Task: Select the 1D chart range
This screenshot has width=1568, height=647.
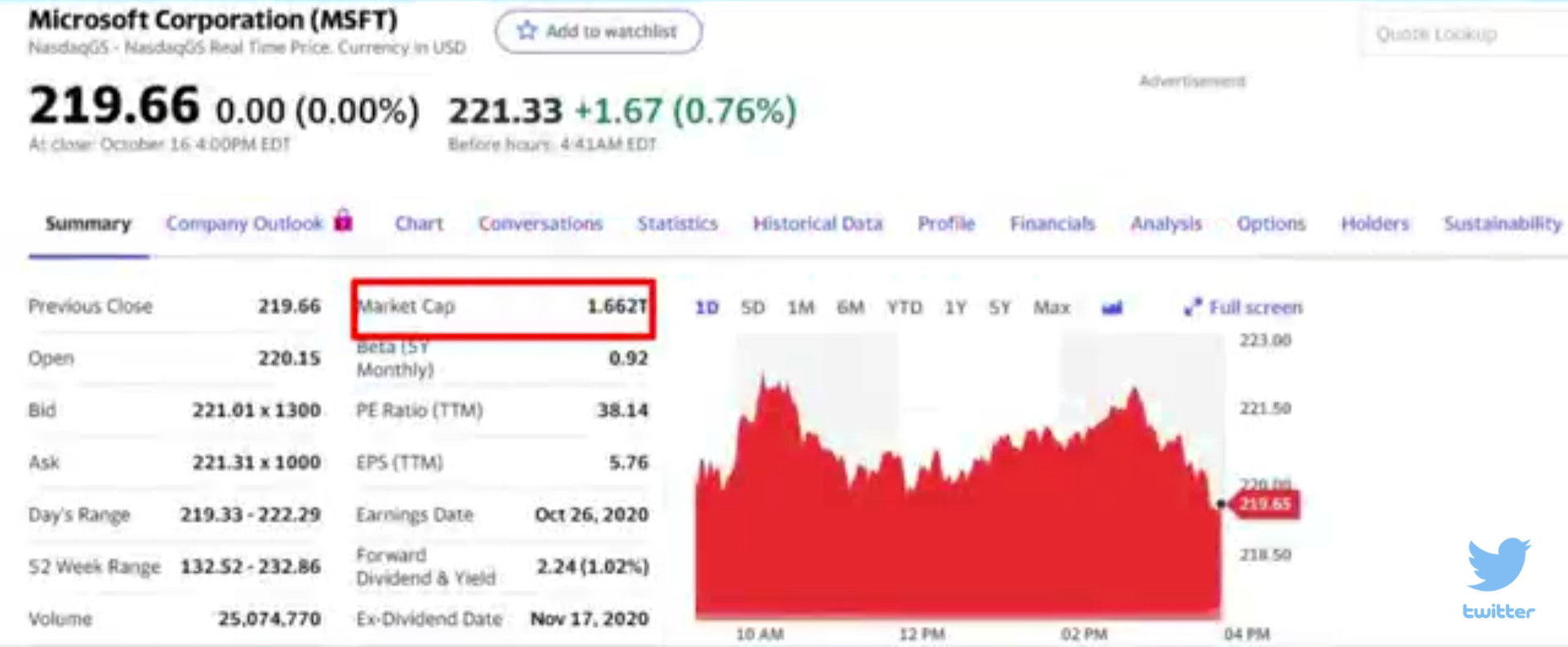Action: point(706,308)
